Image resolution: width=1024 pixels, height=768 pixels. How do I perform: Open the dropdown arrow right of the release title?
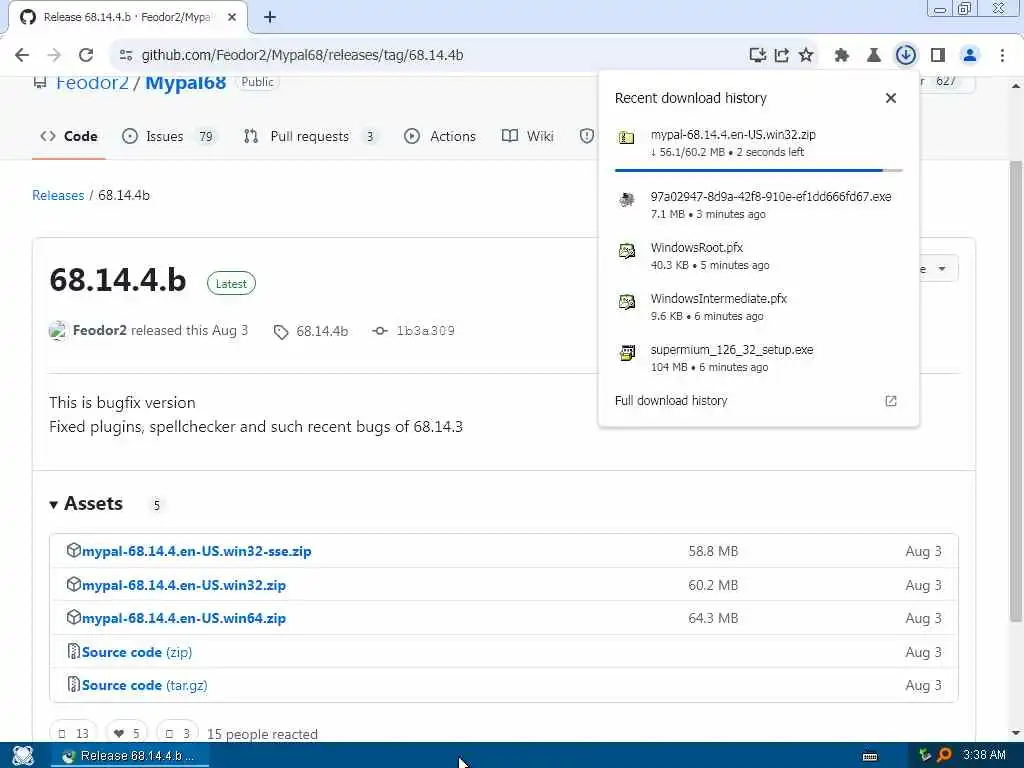point(941,268)
